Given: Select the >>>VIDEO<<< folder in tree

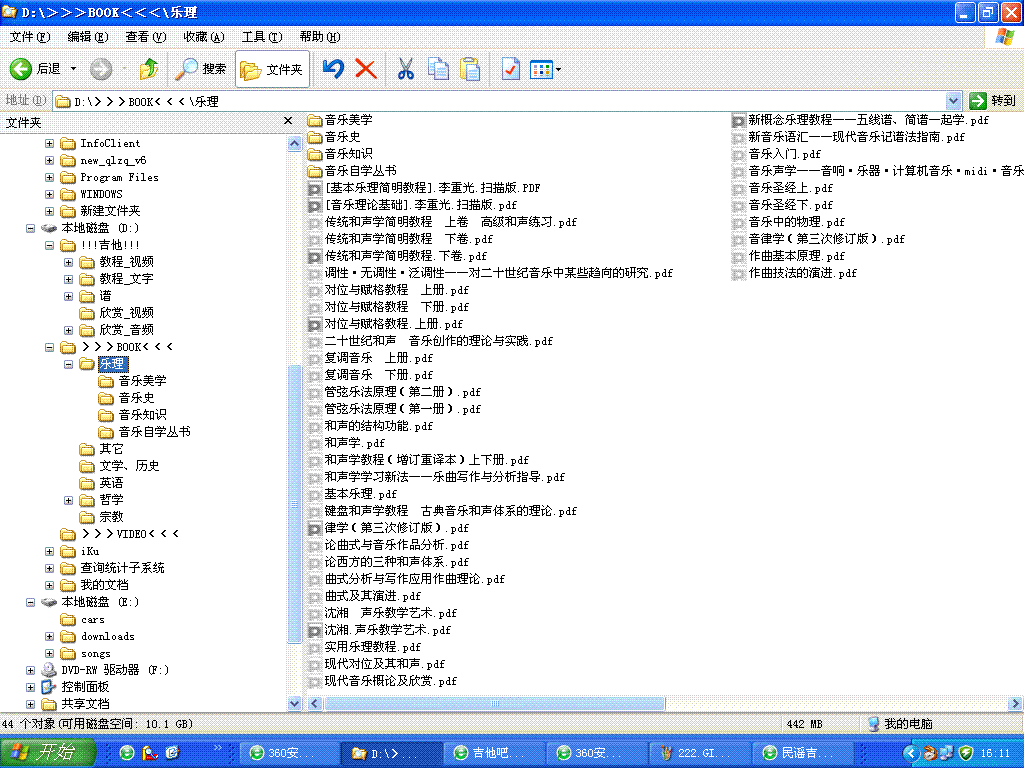Looking at the screenshot, I should click(130, 534).
